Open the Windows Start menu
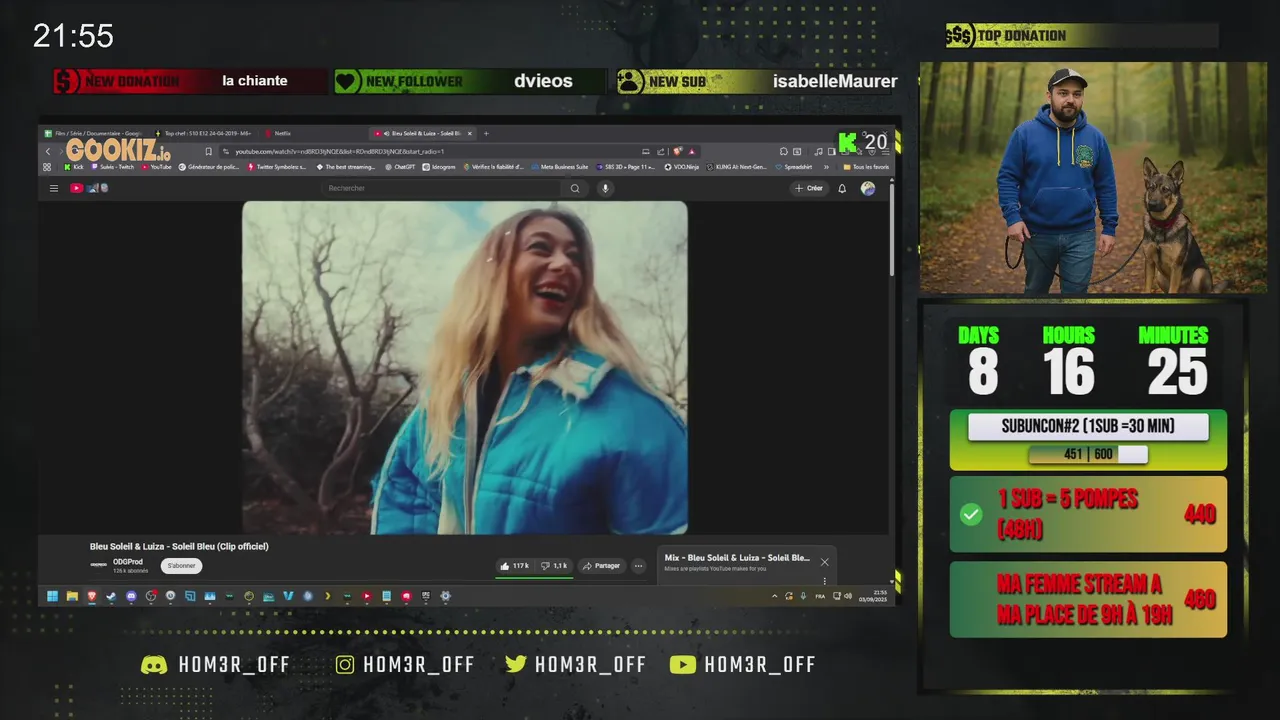This screenshot has width=1280, height=720. click(53, 596)
